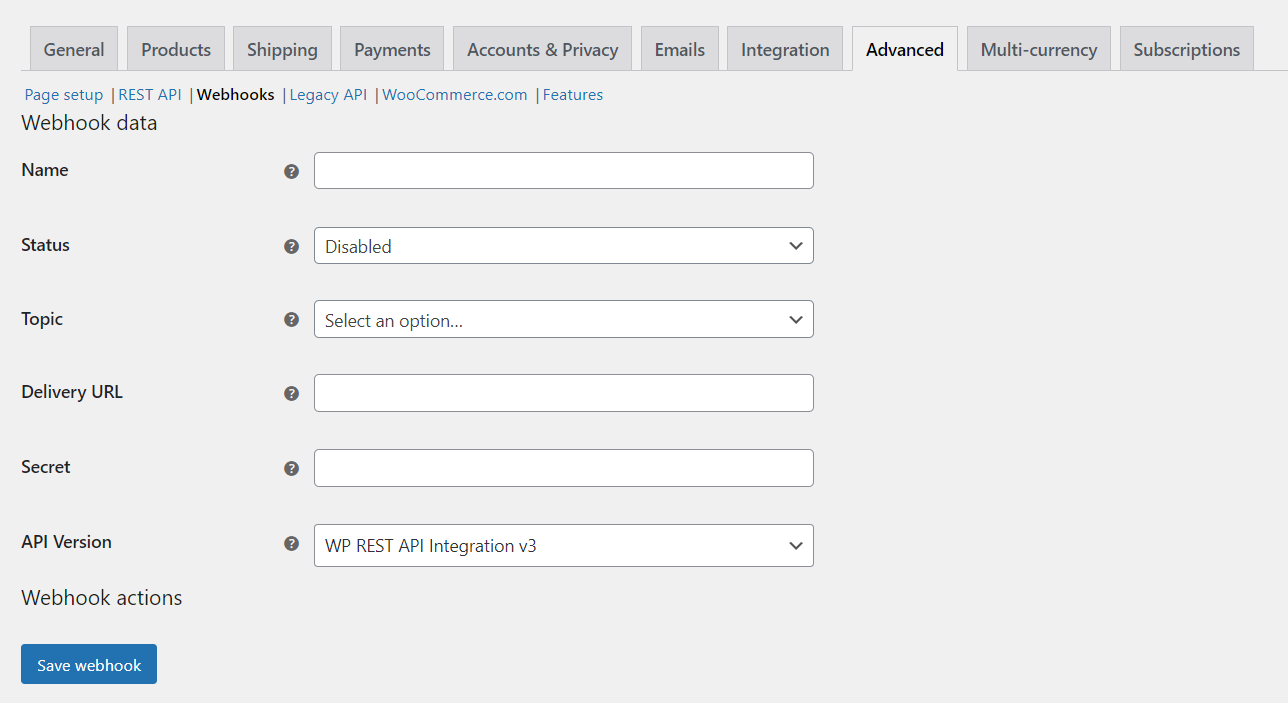Open the Accounts & Privacy tab

pos(542,50)
